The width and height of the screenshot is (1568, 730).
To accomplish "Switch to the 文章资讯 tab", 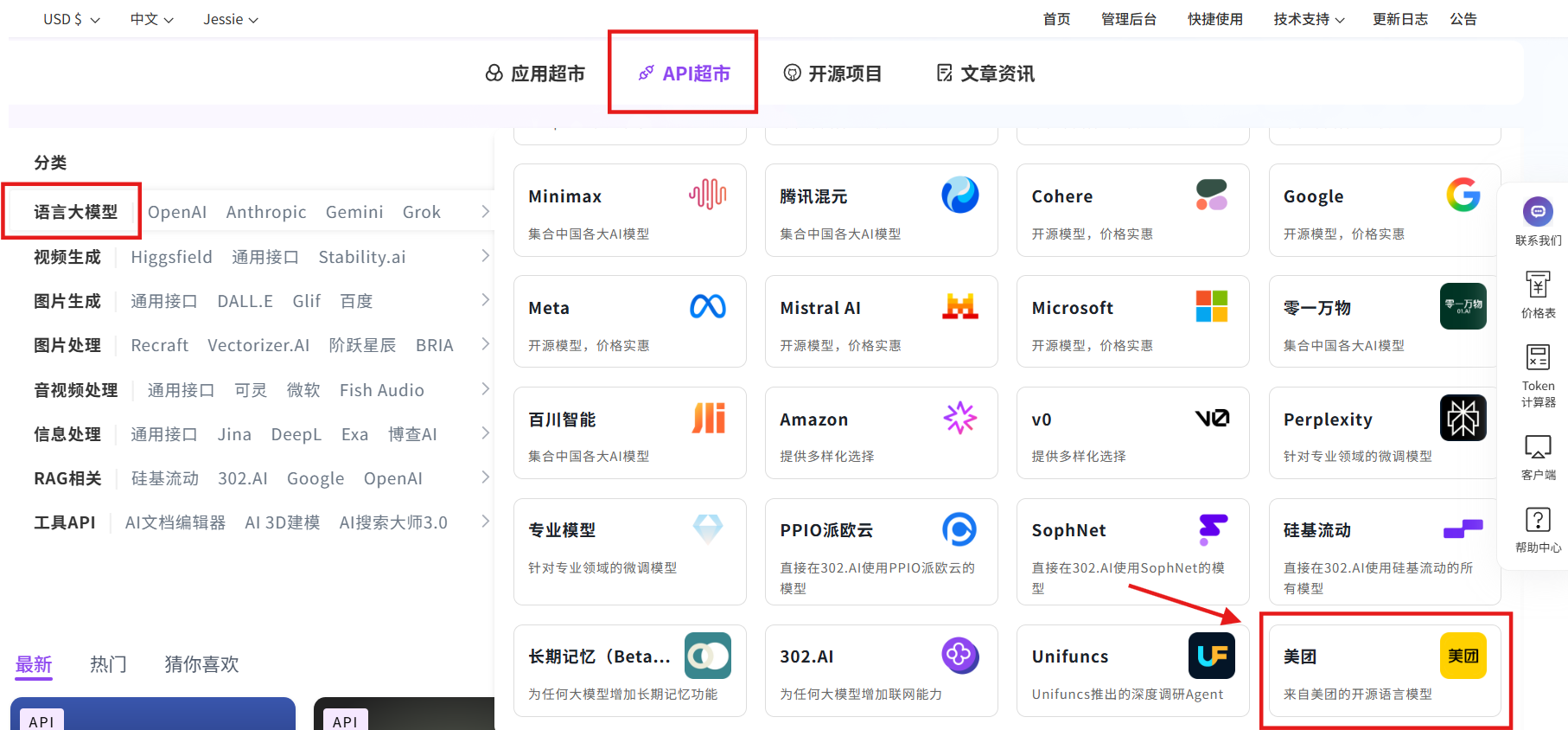I will click(985, 74).
